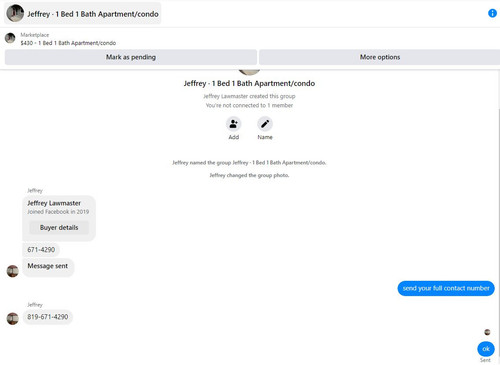Click Jeffrey named the group notice
Screen dimensions: 500x365
click(249, 163)
